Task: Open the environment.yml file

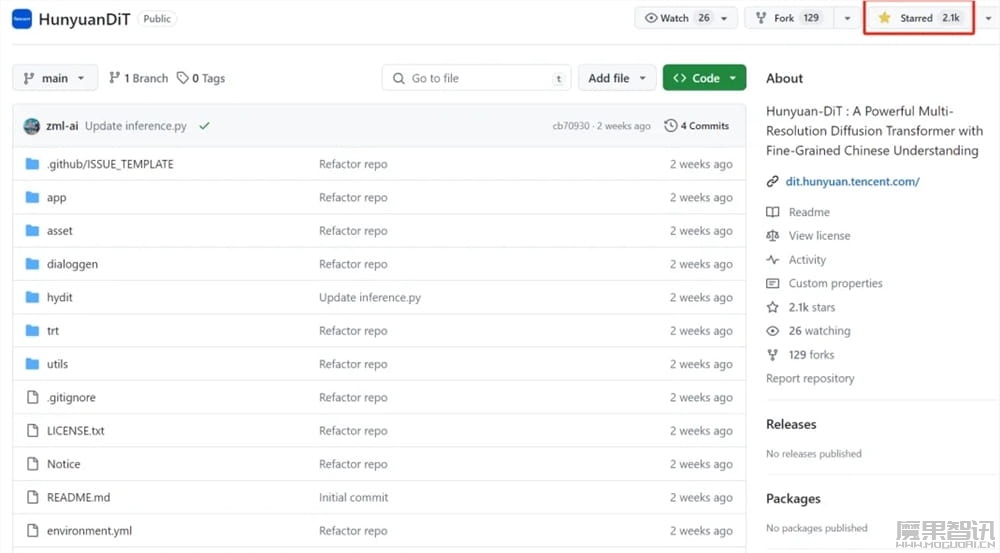Action: (89, 531)
